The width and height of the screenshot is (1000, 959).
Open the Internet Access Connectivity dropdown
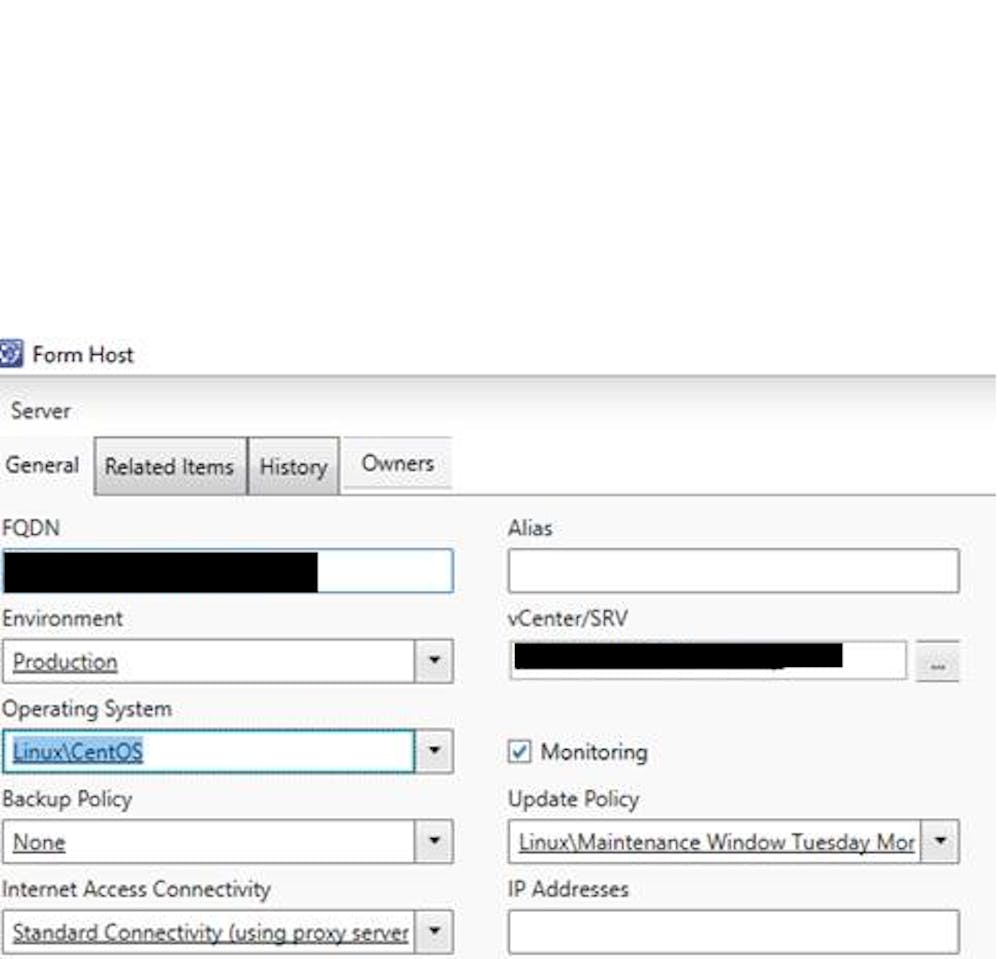[435, 931]
